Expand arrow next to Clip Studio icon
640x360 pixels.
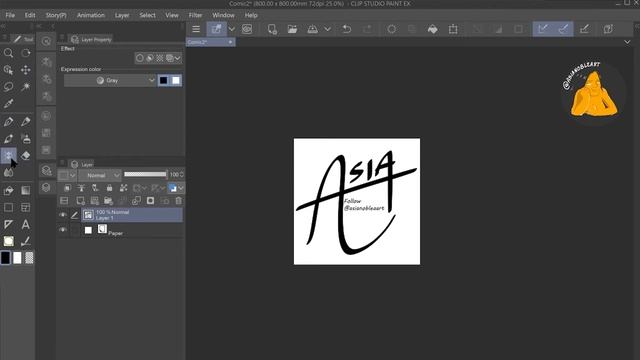click(x=231, y=29)
